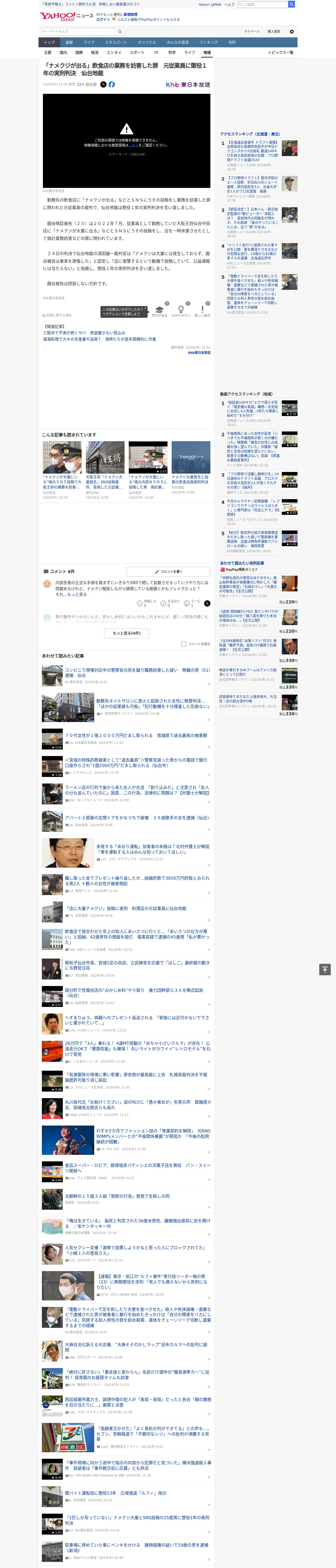This screenshot has width=336, height=1568.
Task: Click the ログイン link
Action: pos(103,20)
